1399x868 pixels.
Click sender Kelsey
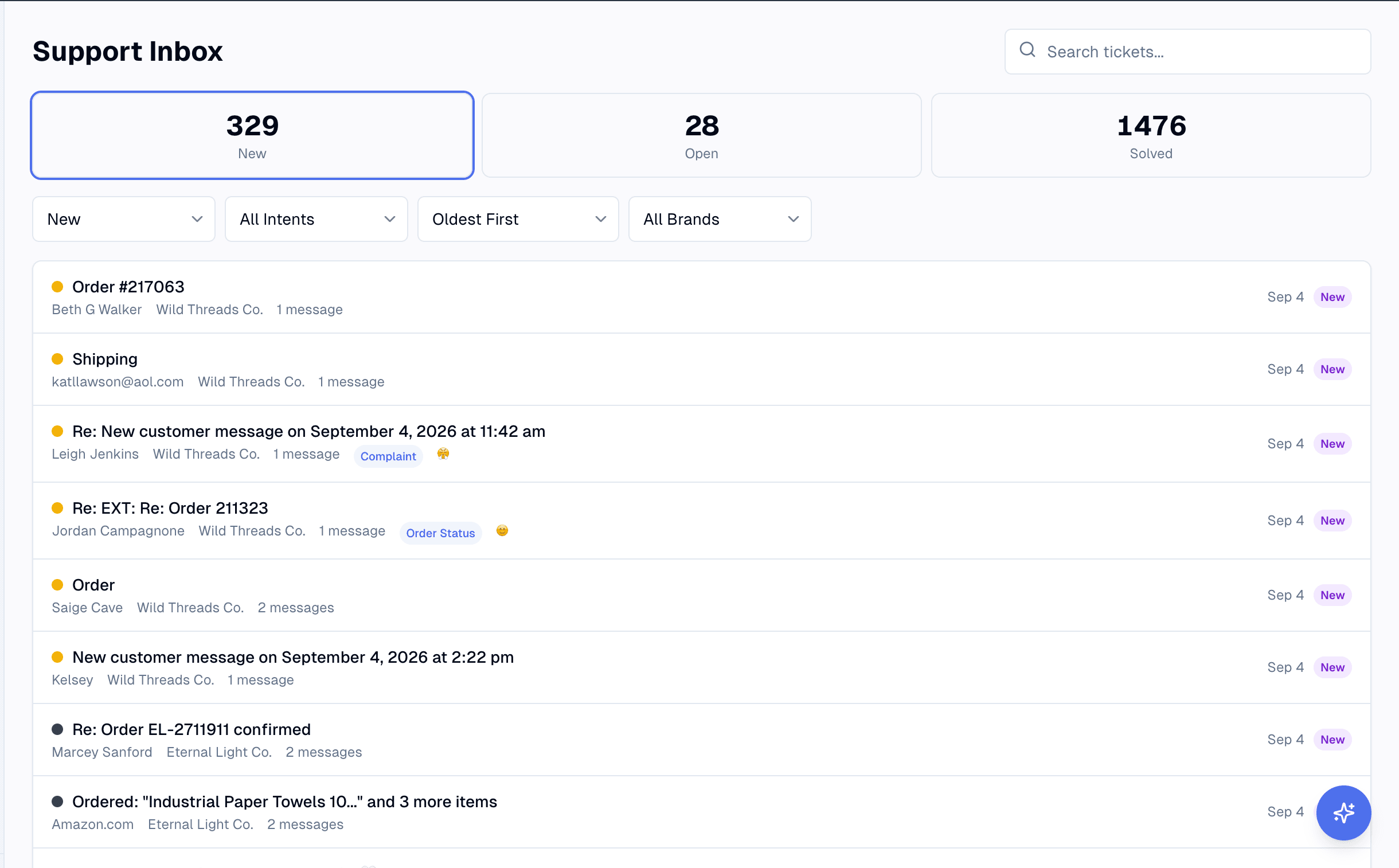[x=72, y=680]
